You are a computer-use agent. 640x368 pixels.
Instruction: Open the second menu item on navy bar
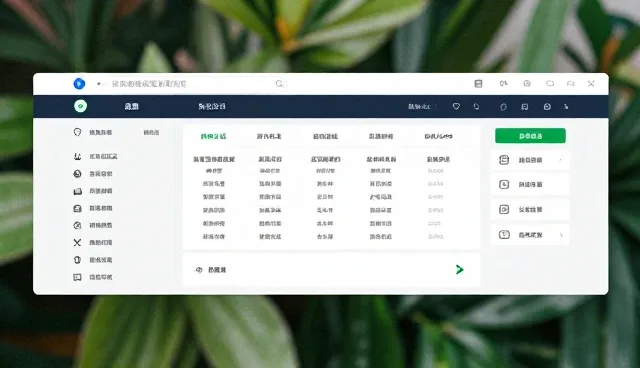pyautogui.click(x=212, y=106)
